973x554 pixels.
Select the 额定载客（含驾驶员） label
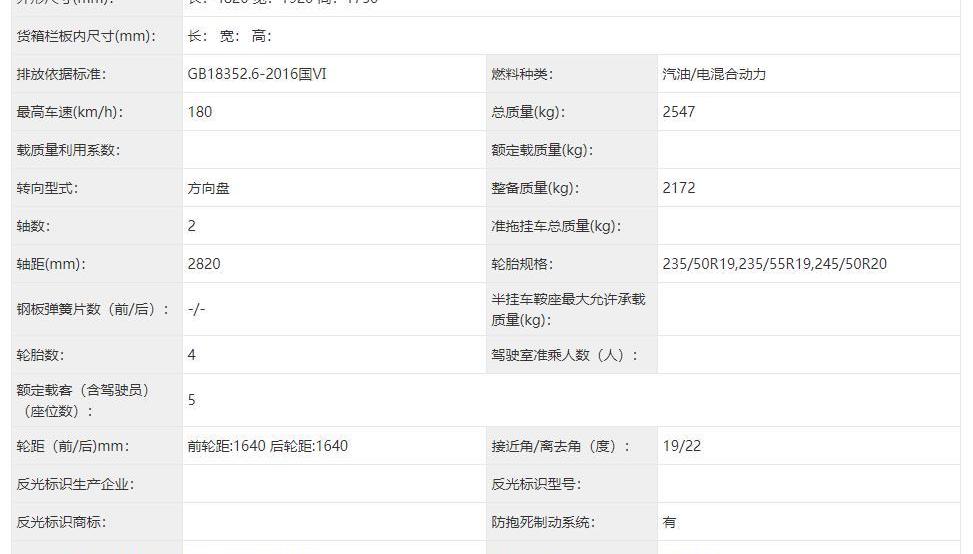(x=83, y=400)
